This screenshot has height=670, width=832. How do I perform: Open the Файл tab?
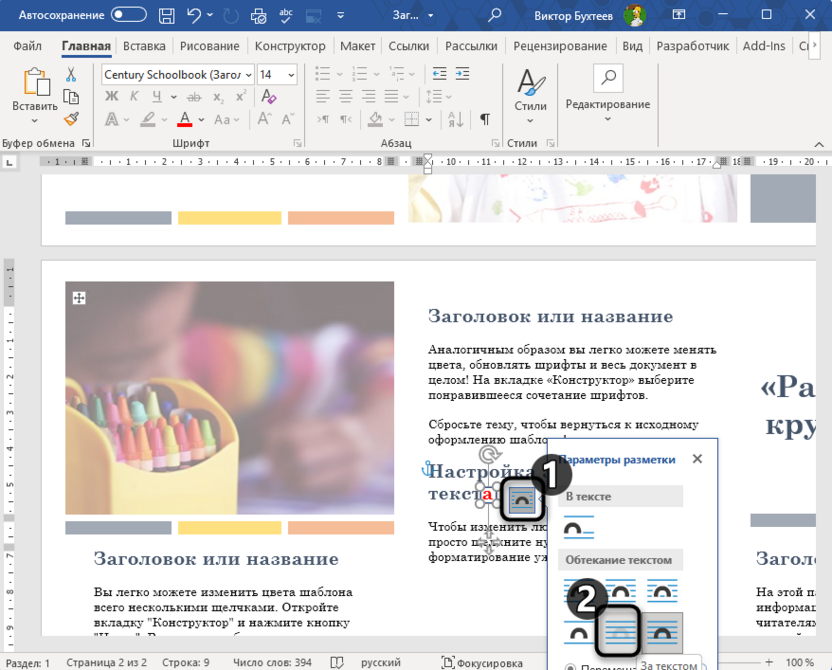(27, 46)
